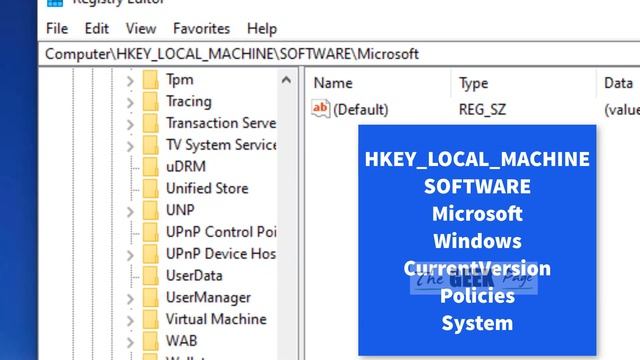Screen dimensions: 640x360
Task: Select the UPnP Control Point tree entry
Action: point(221,232)
